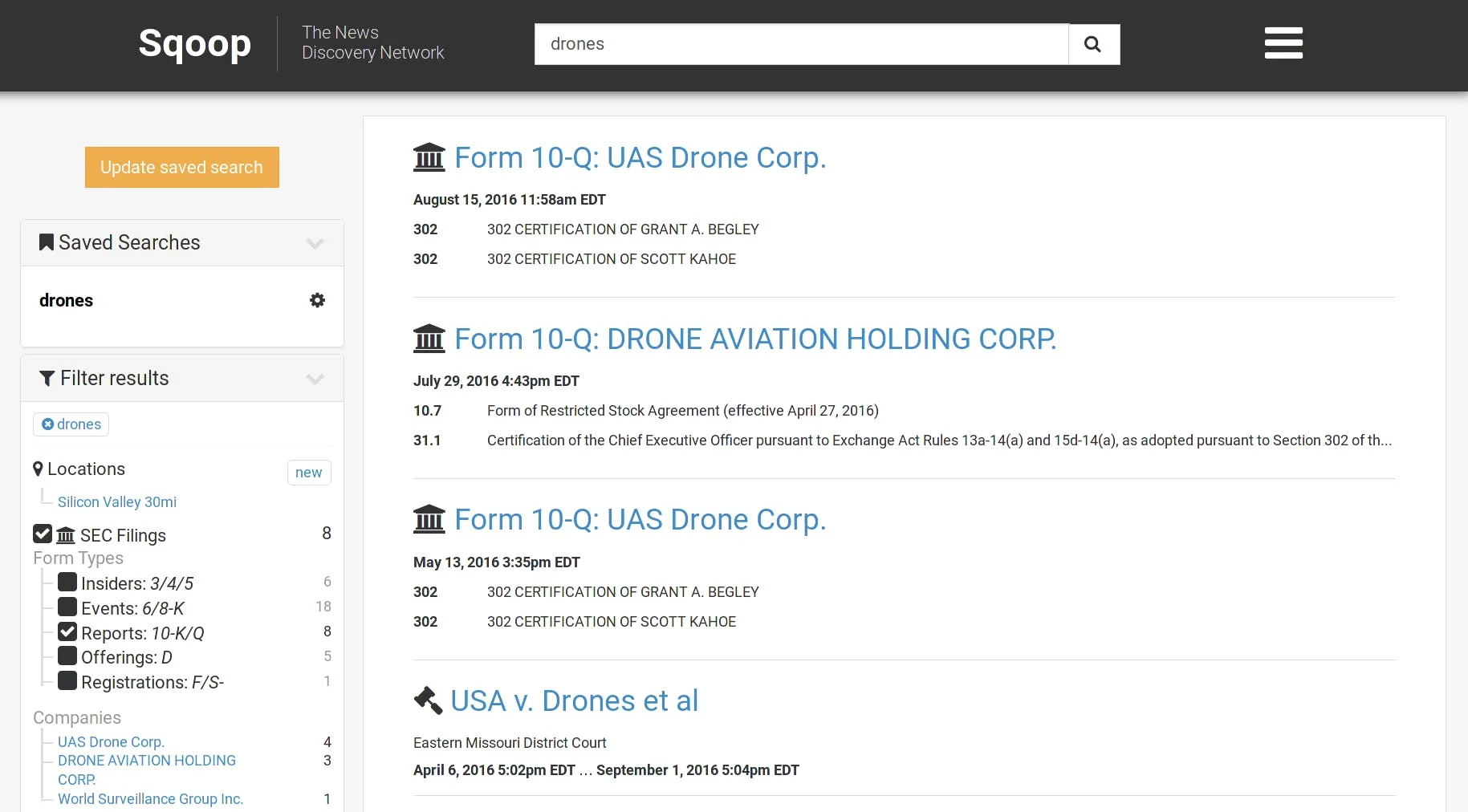Screen dimensions: 1468x812
Task: Click the bookmark icon in Saved Searches
Action: coord(47,242)
